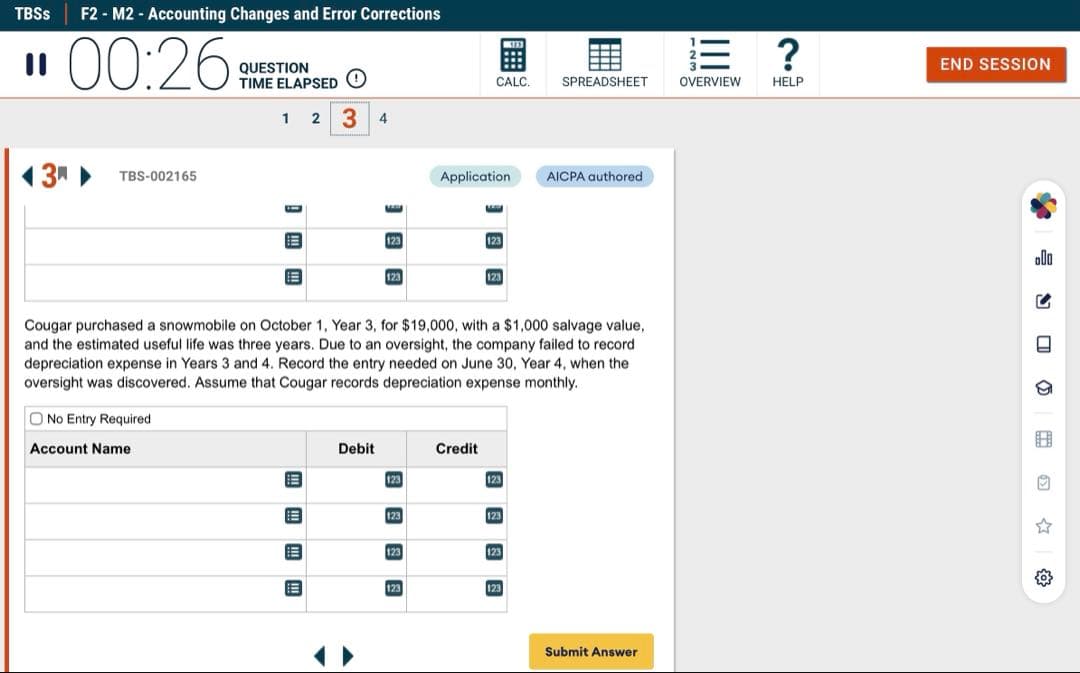Click the first row Debit amount field
Screen dimensions: 1080x673
356,480
